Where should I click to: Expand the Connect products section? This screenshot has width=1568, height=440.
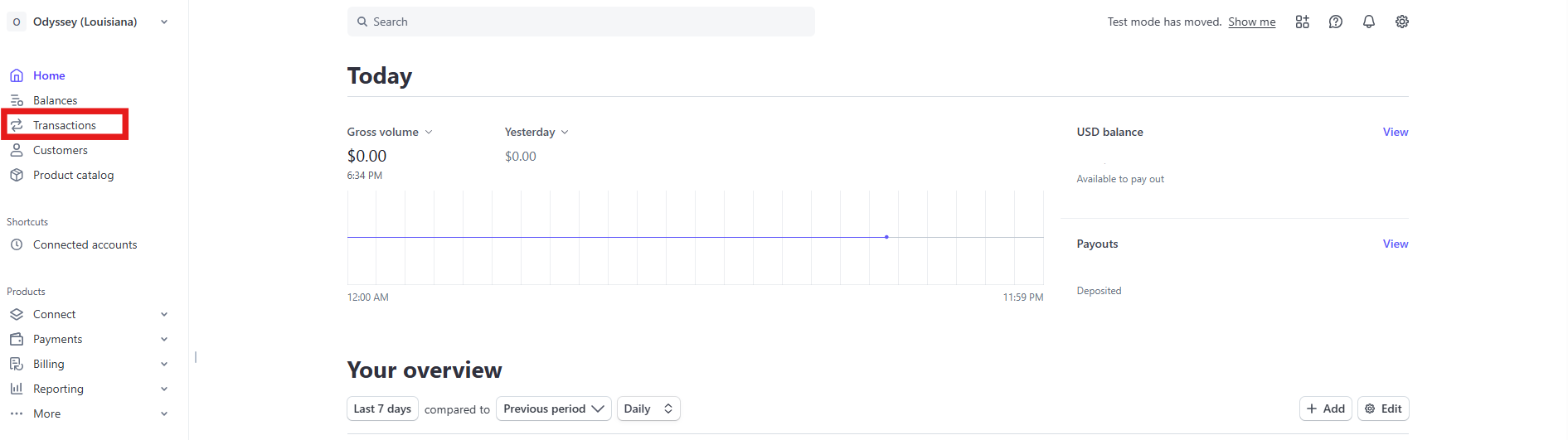pyautogui.click(x=163, y=314)
